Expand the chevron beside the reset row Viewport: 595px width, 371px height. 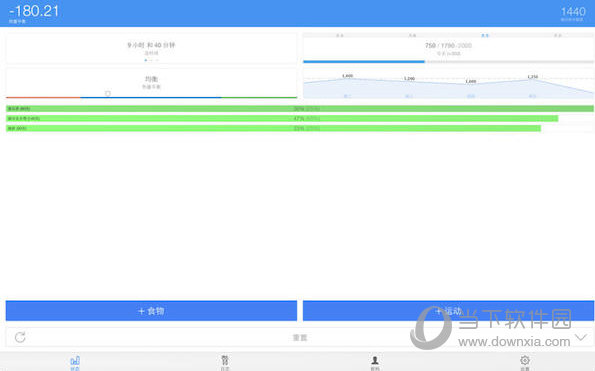pyautogui.click(x=581, y=337)
